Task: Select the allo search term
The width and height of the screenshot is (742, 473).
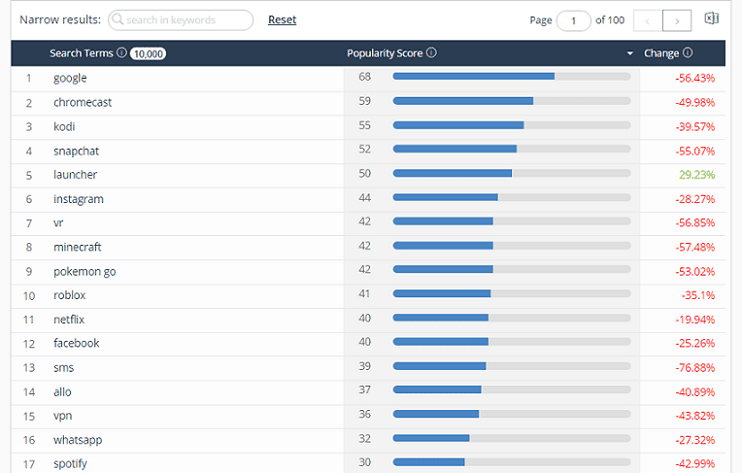Action: (x=62, y=392)
